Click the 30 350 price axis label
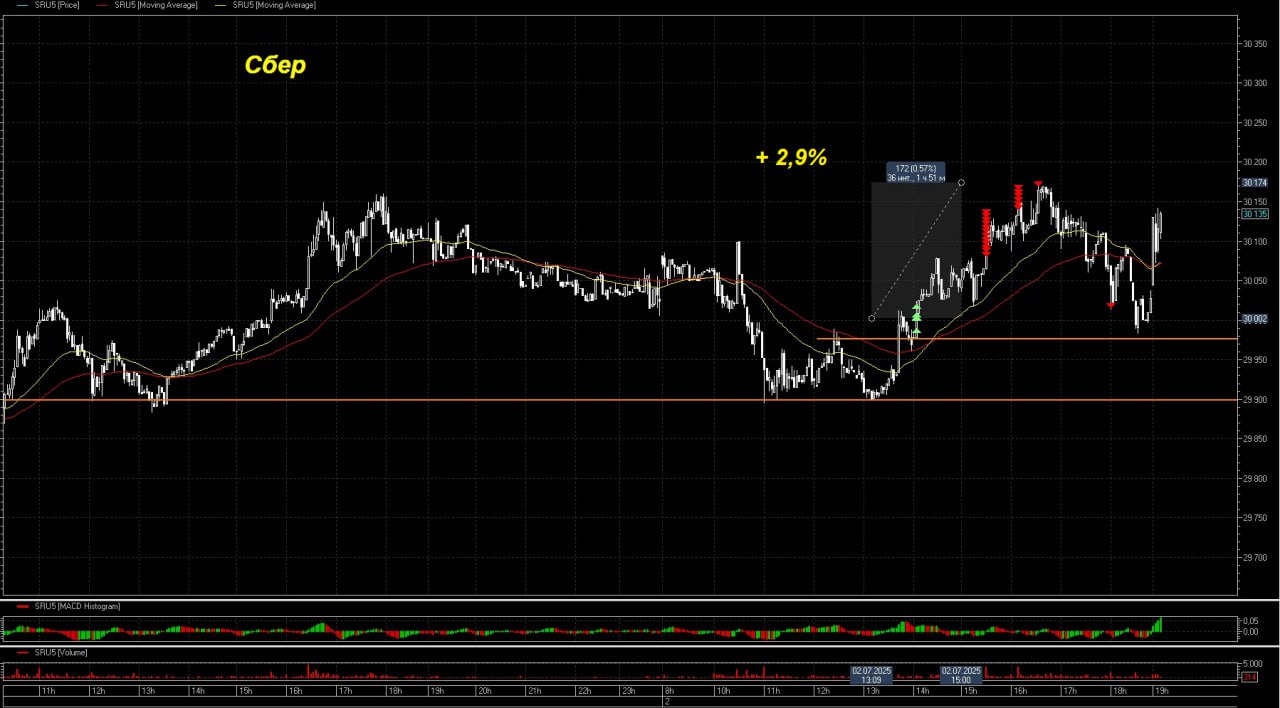 click(x=1256, y=44)
